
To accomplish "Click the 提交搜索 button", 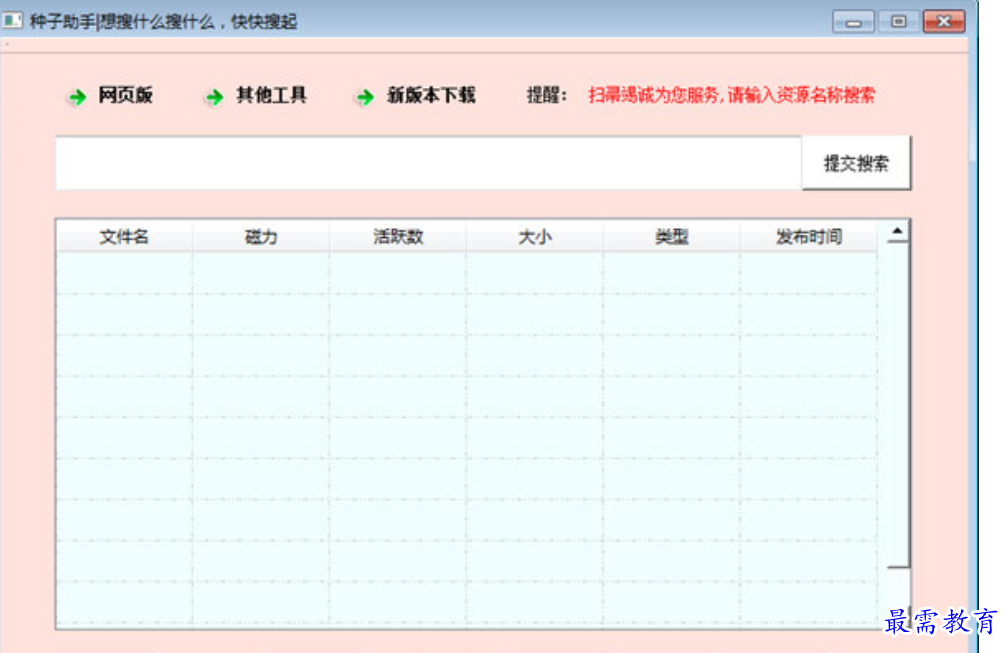I will 856,163.
